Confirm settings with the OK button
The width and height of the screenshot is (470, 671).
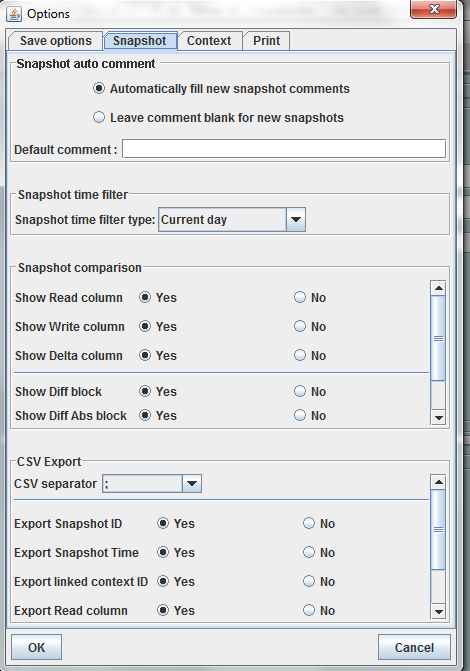click(36, 647)
